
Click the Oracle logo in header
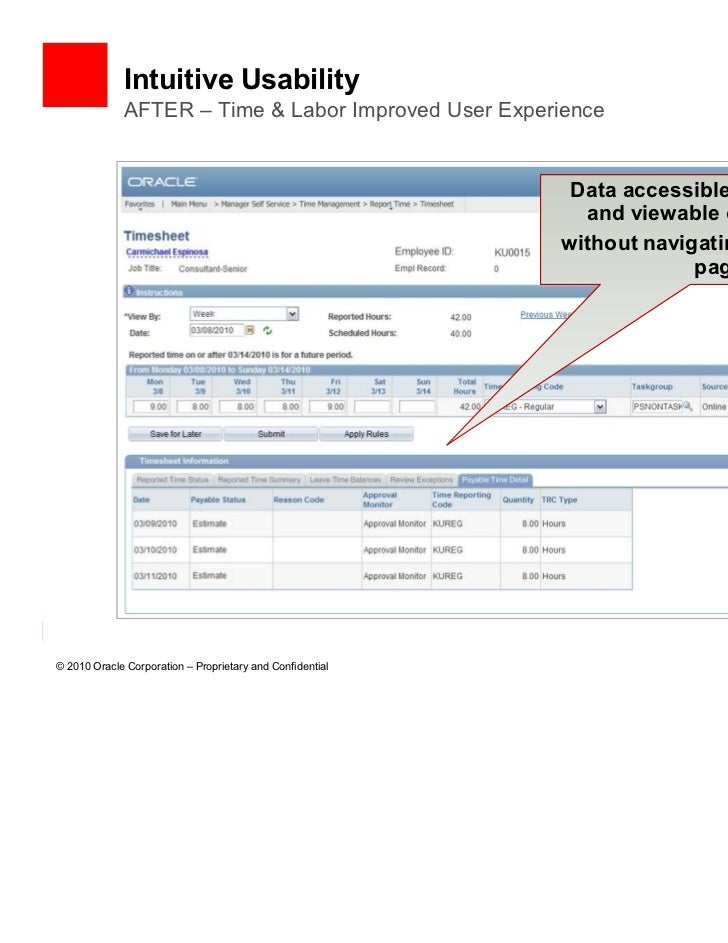[162, 182]
